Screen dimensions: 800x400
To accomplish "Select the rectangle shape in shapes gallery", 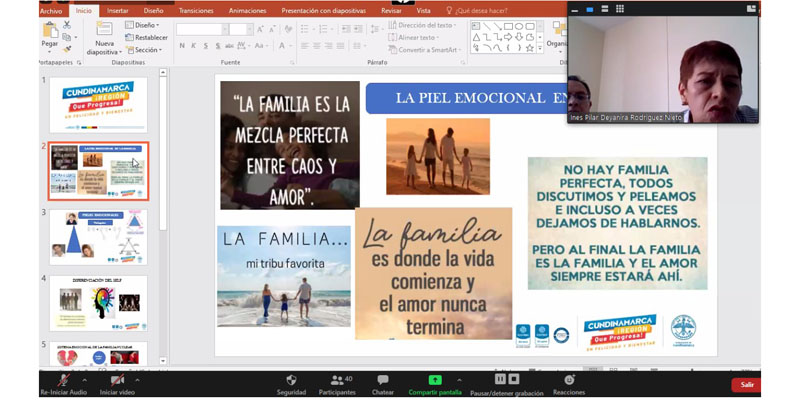I will (508, 27).
